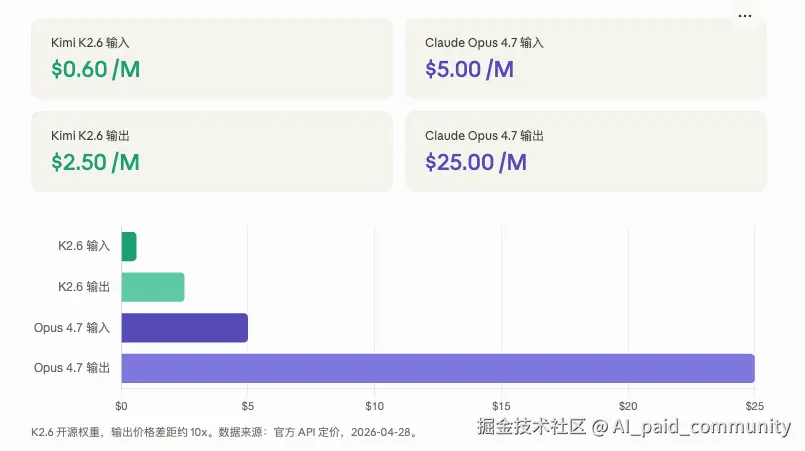This screenshot has width=805, height=451.
Task: Click the light green K2.6 输出 bar
Action: point(153,287)
